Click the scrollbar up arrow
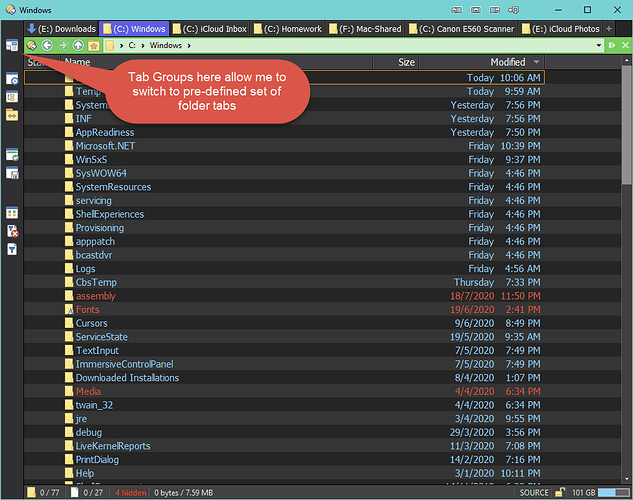This screenshot has height=500, width=633. pos(626,60)
